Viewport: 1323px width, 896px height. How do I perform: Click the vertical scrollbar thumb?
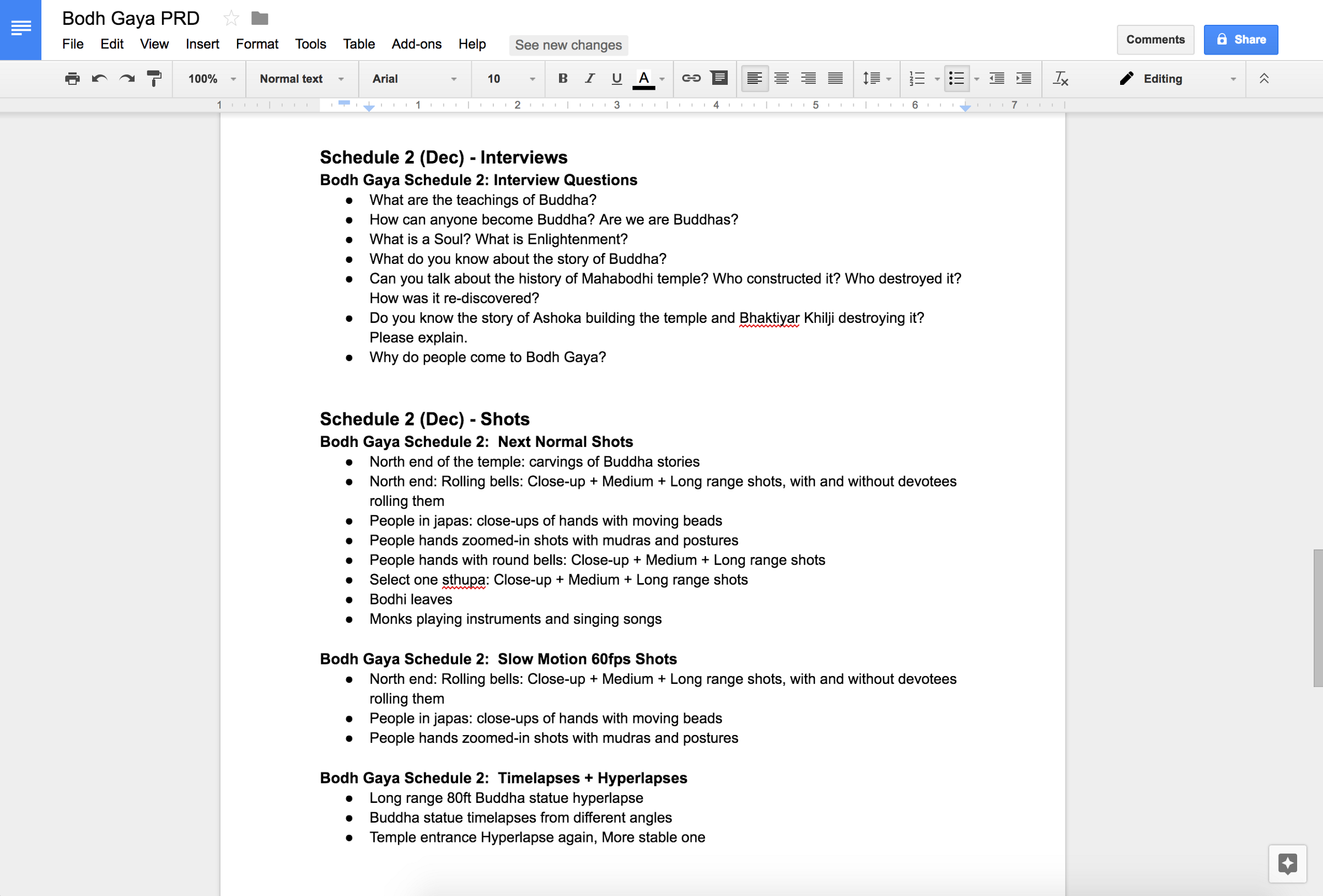pos(1317,618)
